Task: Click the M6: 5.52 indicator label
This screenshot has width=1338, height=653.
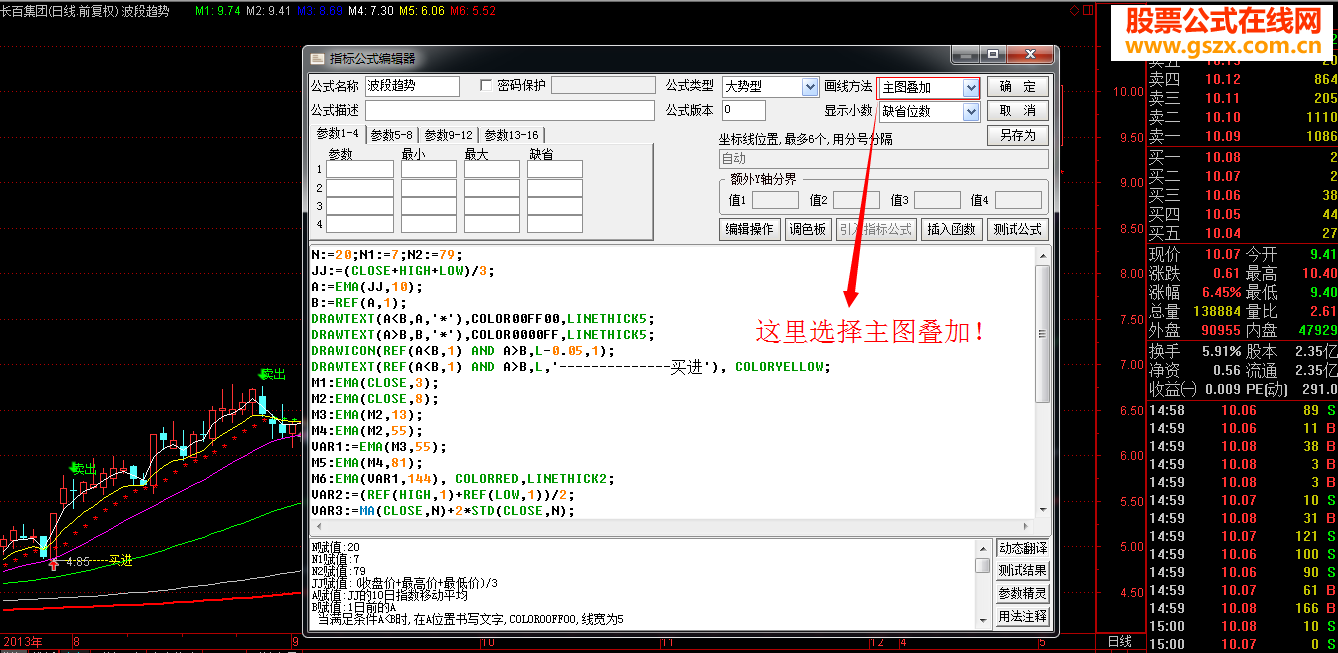Action: tap(473, 10)
